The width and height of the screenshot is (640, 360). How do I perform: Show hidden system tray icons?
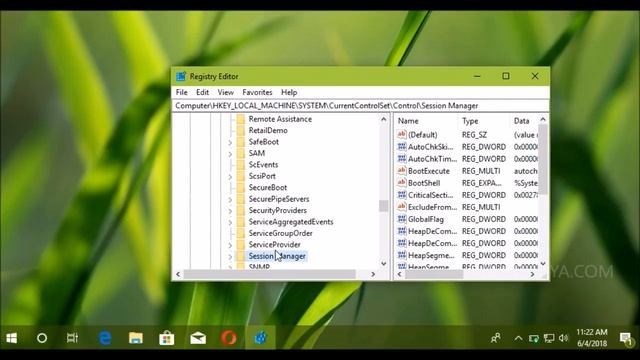[x=518, y=338]
